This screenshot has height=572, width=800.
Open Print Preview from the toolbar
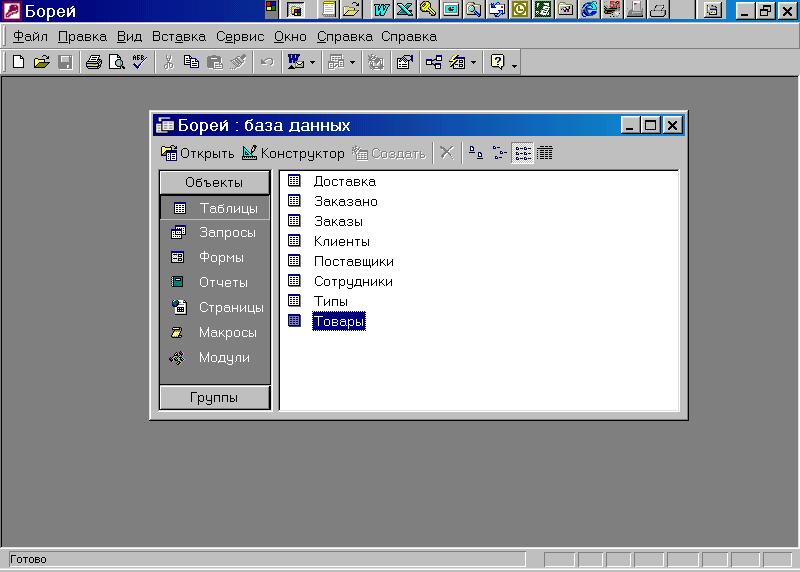[117, 62]
